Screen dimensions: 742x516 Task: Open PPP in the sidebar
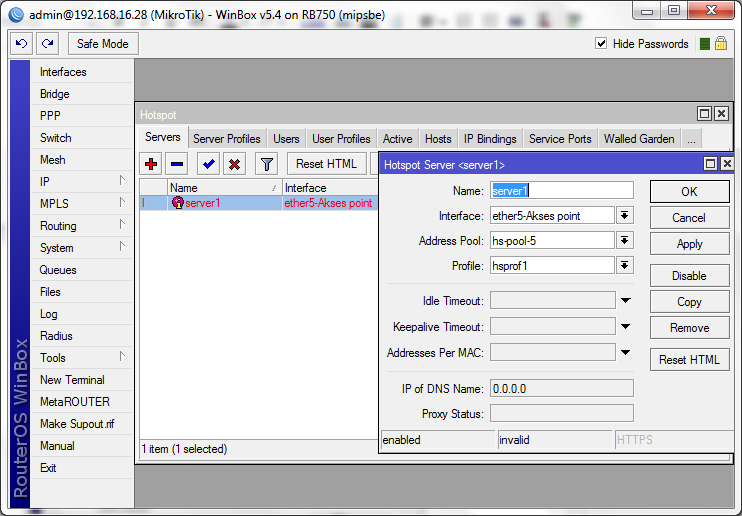82,116
